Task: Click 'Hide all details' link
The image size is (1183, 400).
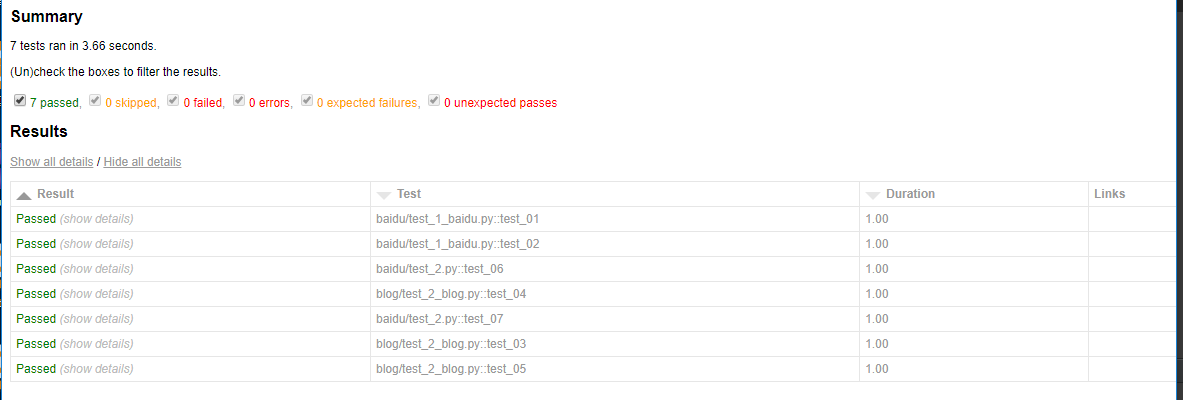Action: (x=142, y=162)
